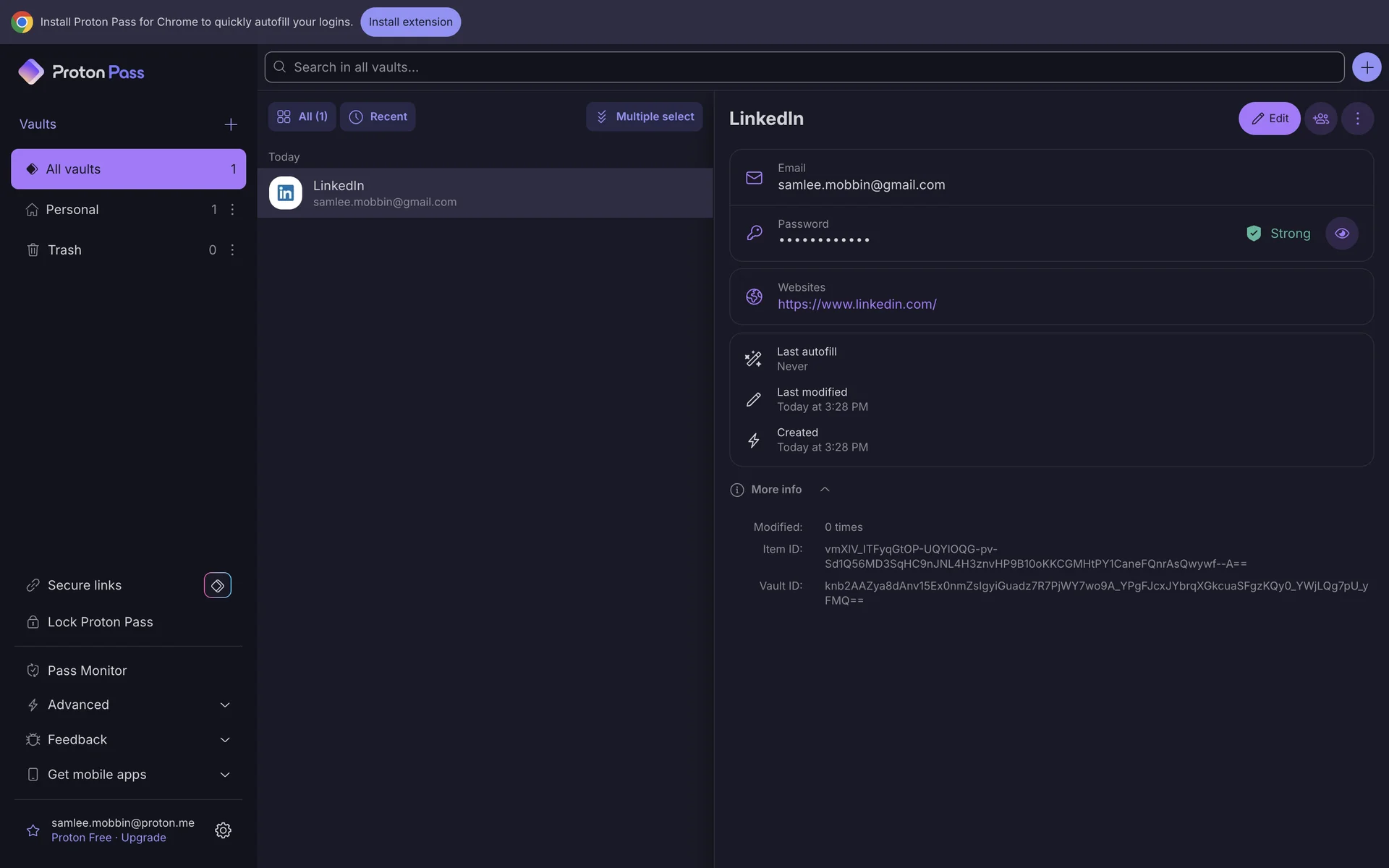
Task: Open the share item people icon
Action: [x=1321, y=119]
